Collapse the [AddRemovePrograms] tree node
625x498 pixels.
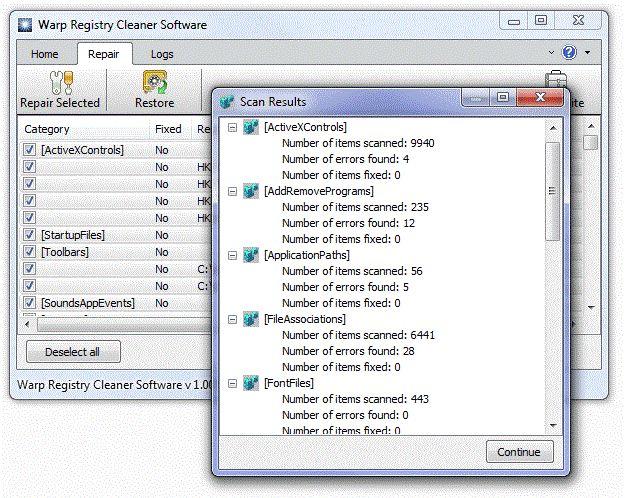(232, 192)
